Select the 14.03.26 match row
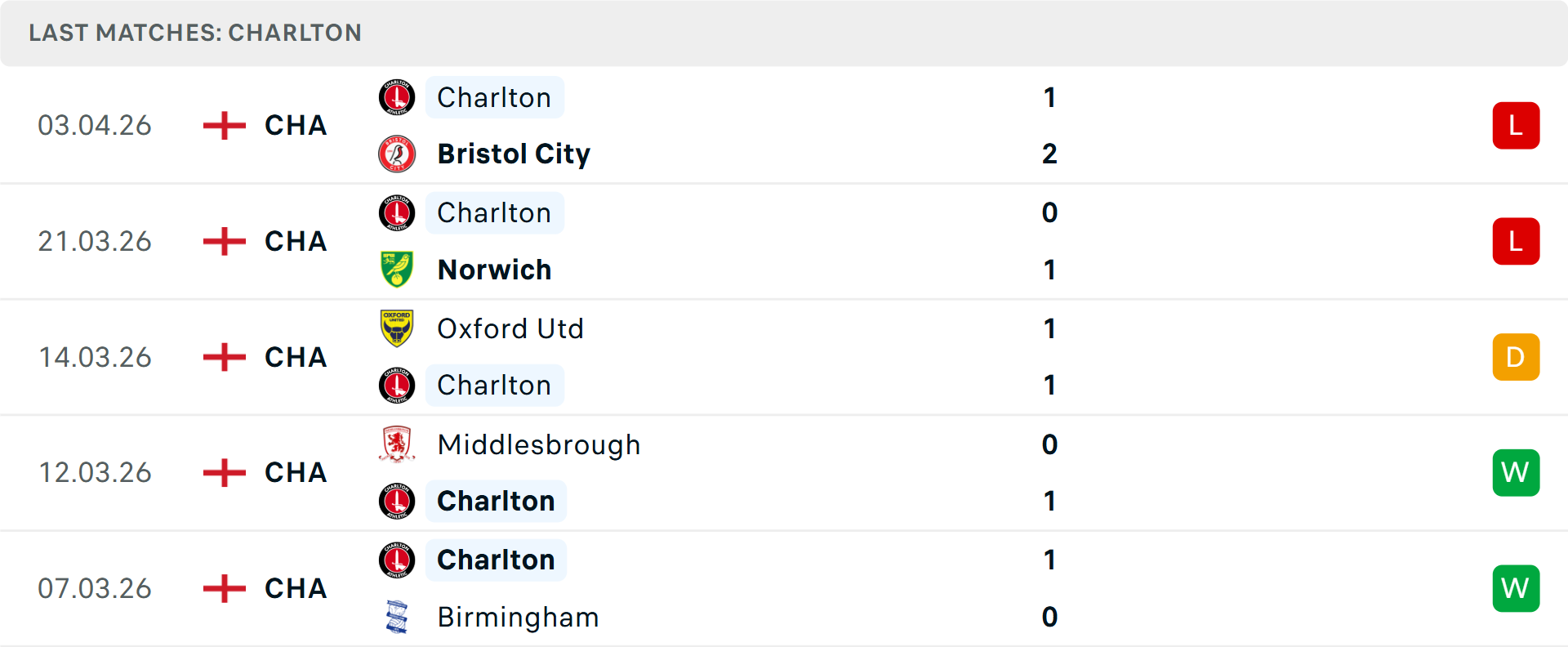Screen dimensions: 1568x647 784,357
